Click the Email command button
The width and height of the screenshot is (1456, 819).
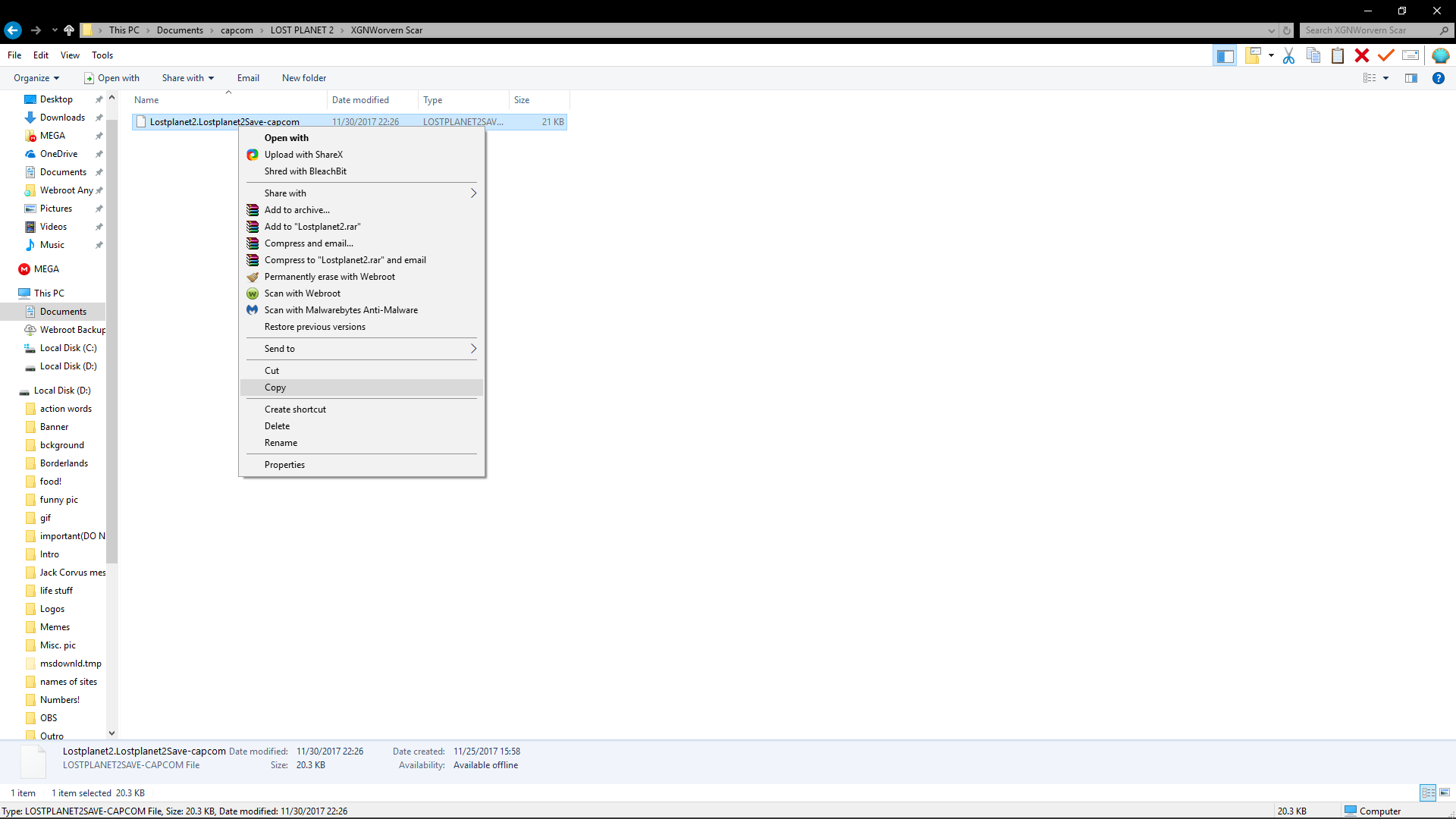pyautogui.click(x=248, y=78)
